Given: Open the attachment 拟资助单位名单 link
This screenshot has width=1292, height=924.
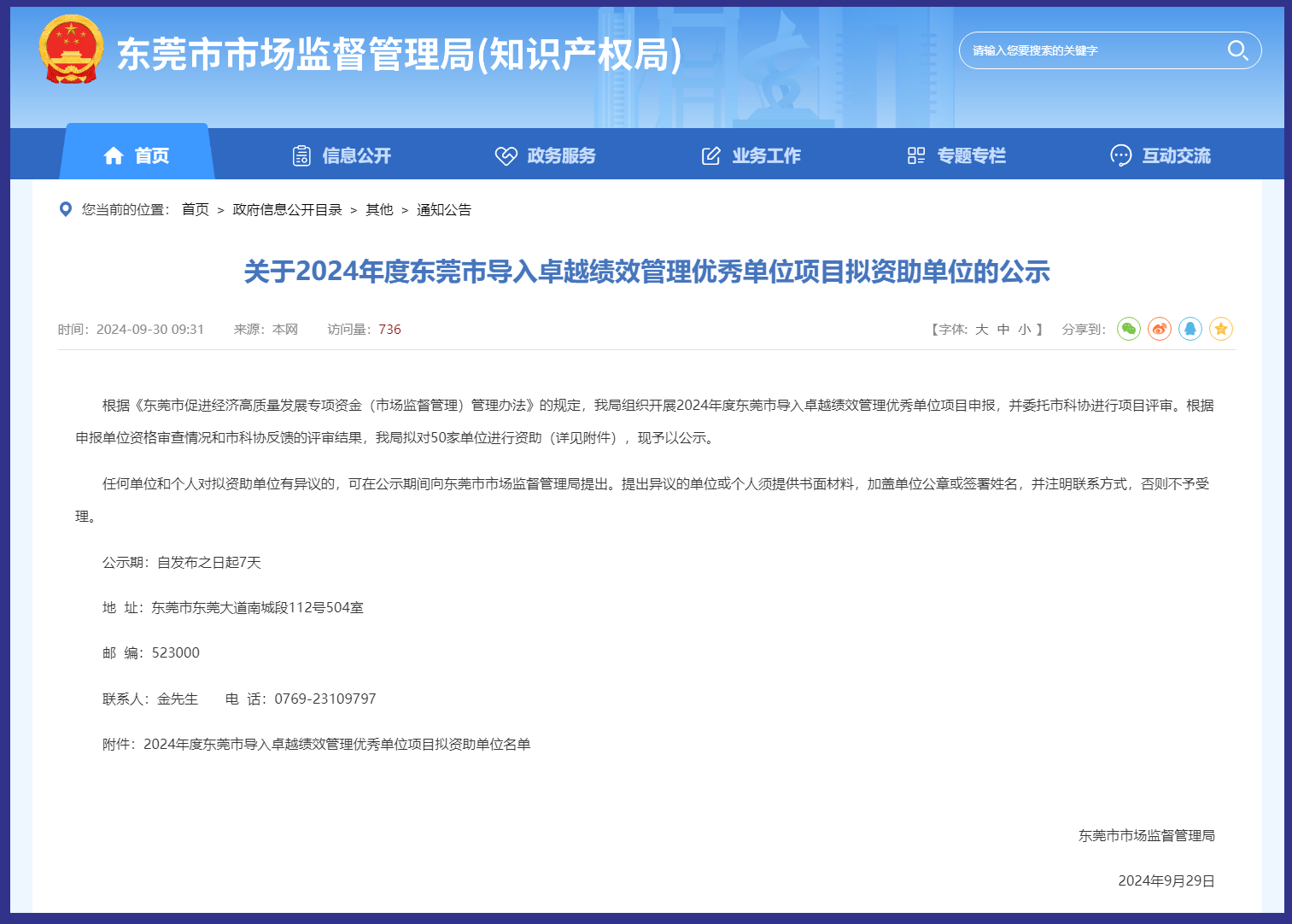Looking at the screenshot, I should (x=336, y=745).
